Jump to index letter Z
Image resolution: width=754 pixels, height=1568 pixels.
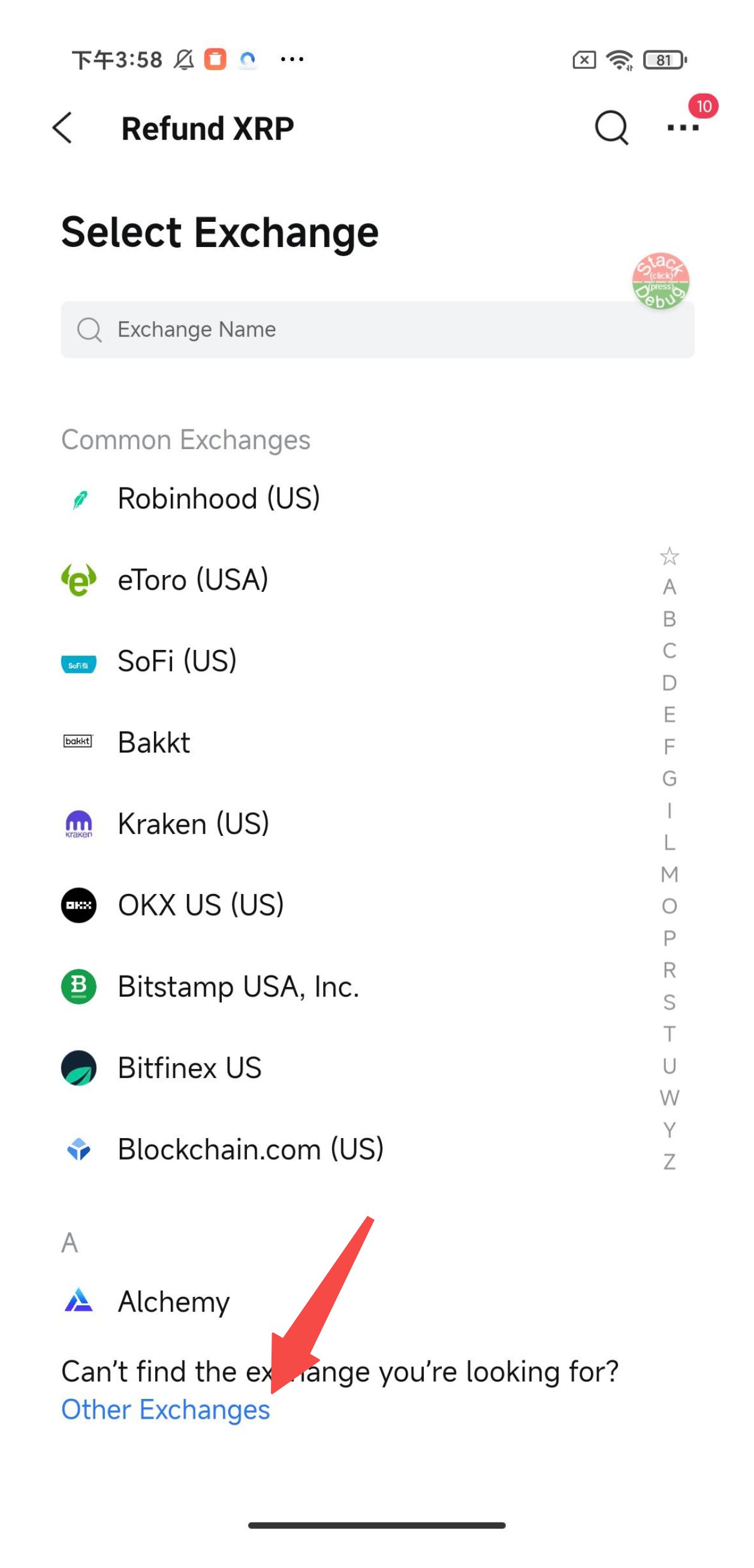(x=669, y=1161)
